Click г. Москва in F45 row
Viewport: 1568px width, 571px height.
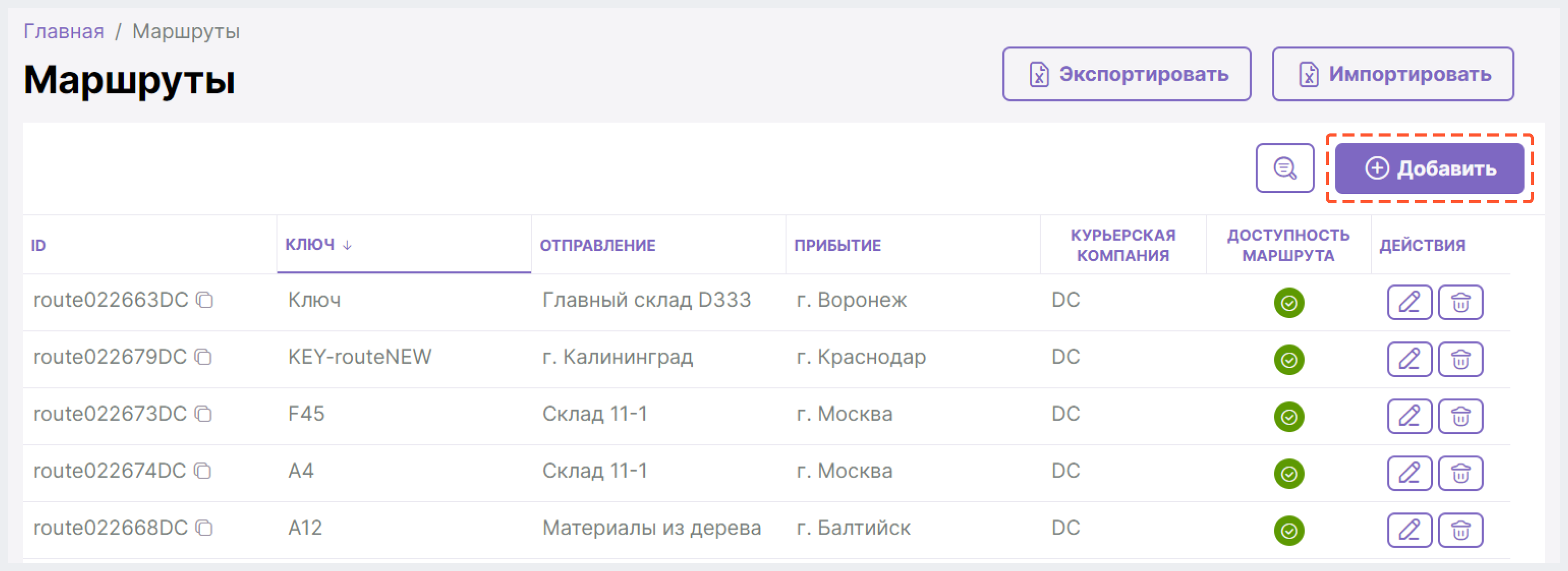coord(844,414)
